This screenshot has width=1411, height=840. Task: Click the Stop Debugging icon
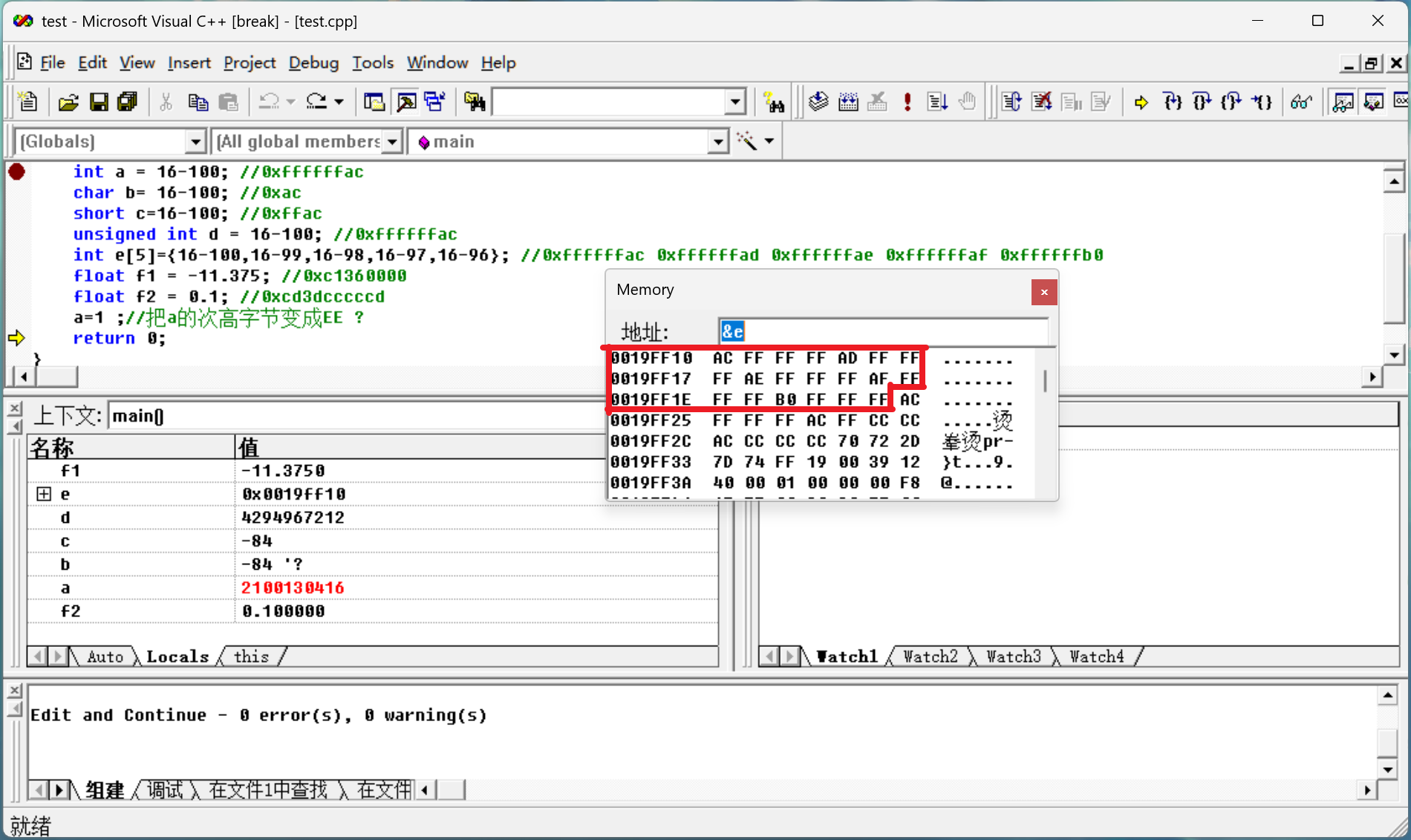(1041, 102)
